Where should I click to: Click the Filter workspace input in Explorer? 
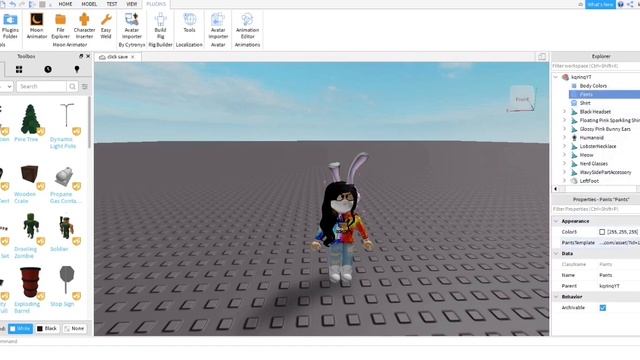[x=596, y=66]
